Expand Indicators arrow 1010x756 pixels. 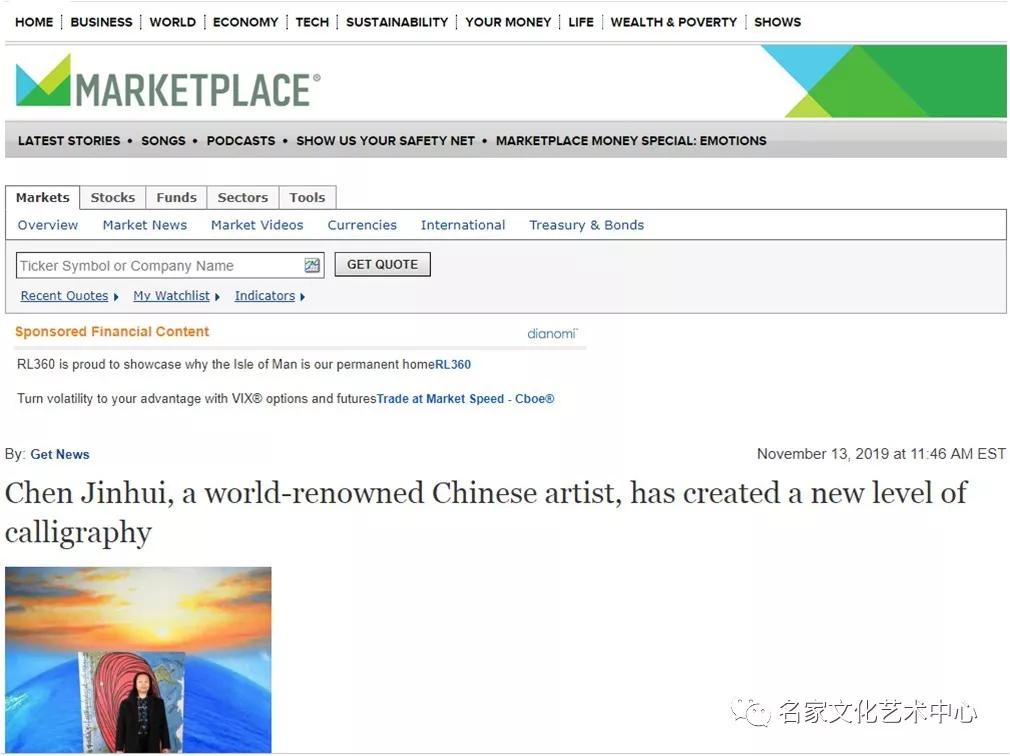303,297
